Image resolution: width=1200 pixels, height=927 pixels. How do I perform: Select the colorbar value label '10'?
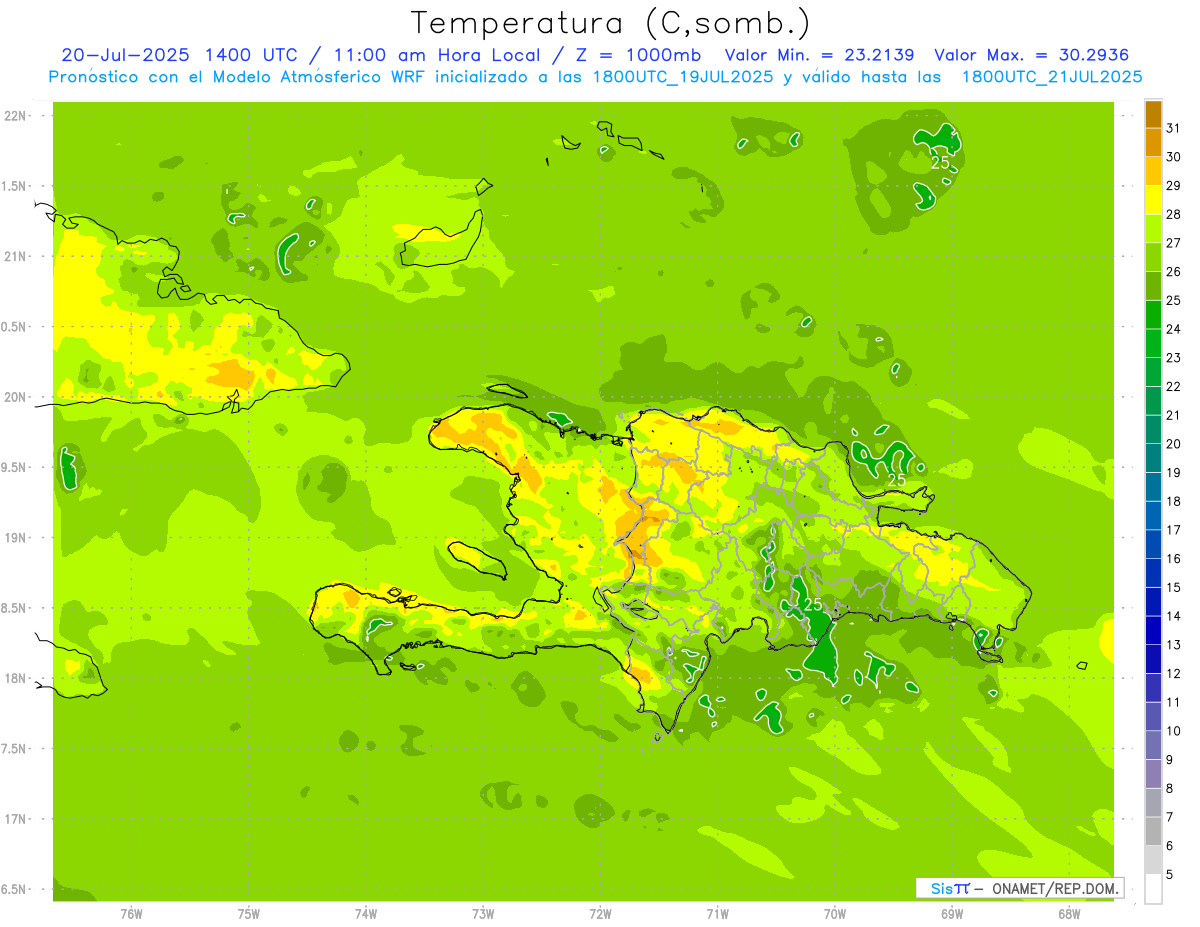click(x=1174, y=731)
